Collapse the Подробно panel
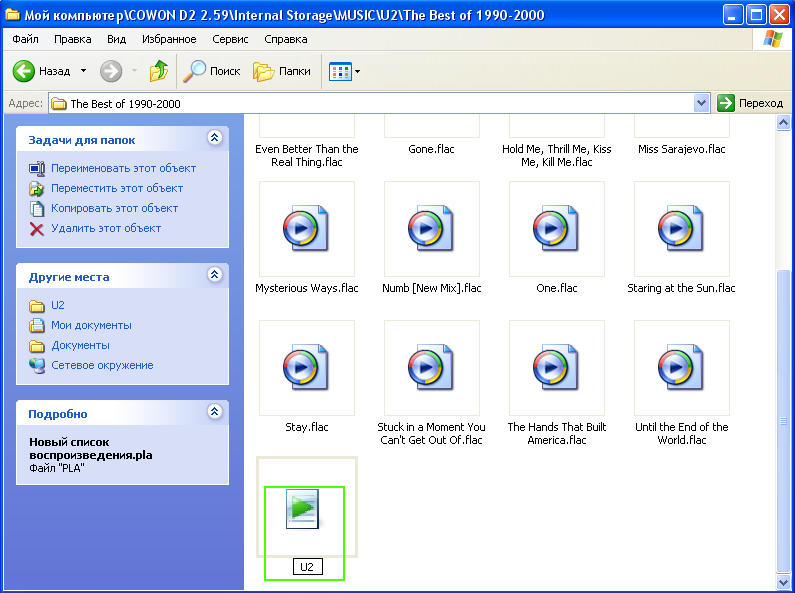The image size is (795, 593). tap(214, 411)
